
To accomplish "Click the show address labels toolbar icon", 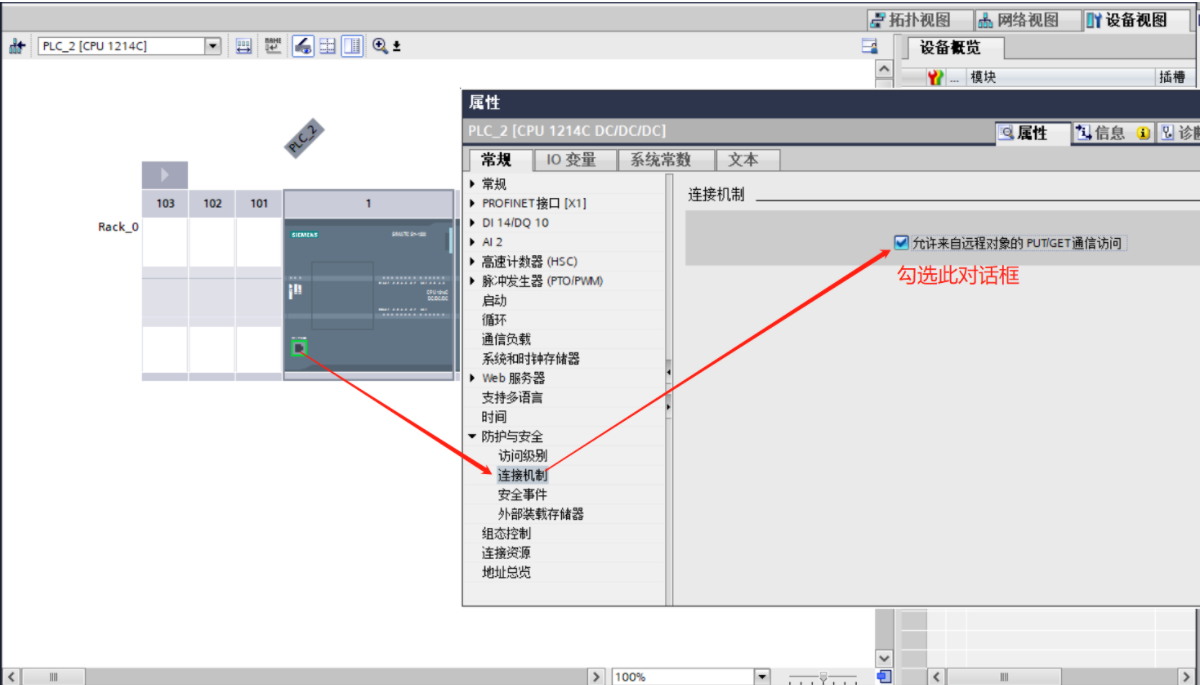I will 244,46.
